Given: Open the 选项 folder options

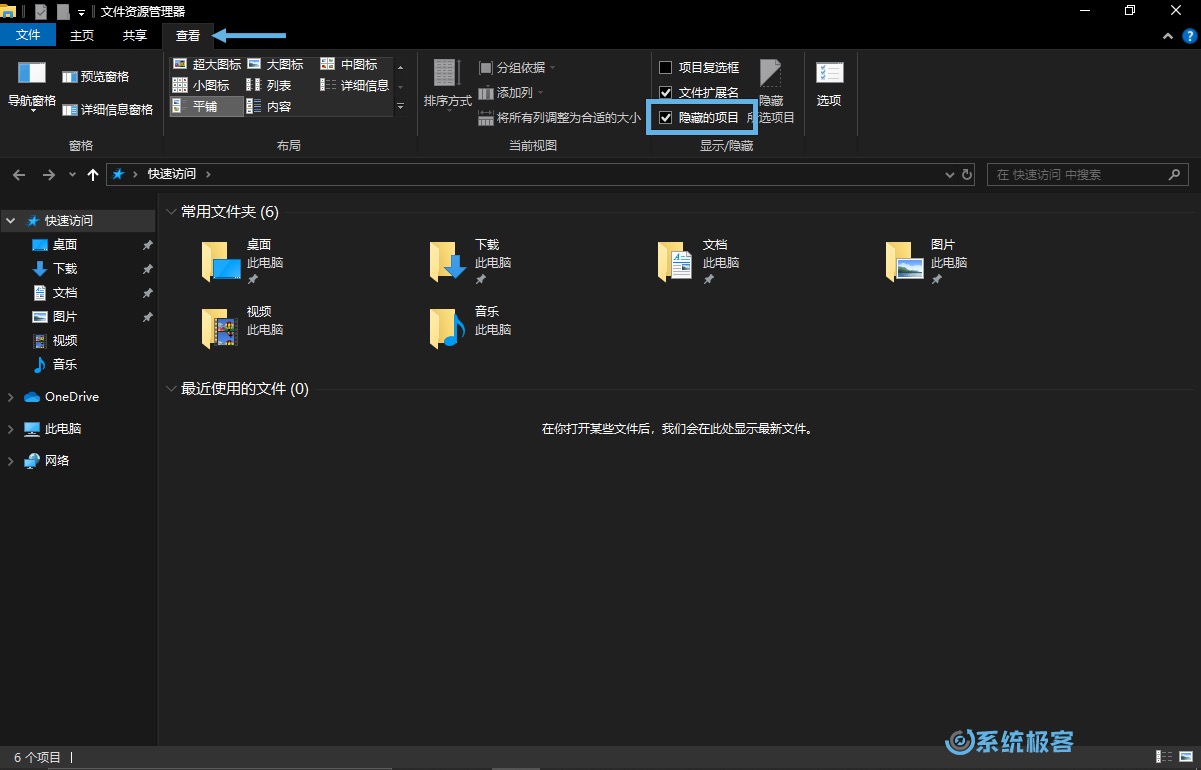Looking at the screenshot, I should click(829, 85).
